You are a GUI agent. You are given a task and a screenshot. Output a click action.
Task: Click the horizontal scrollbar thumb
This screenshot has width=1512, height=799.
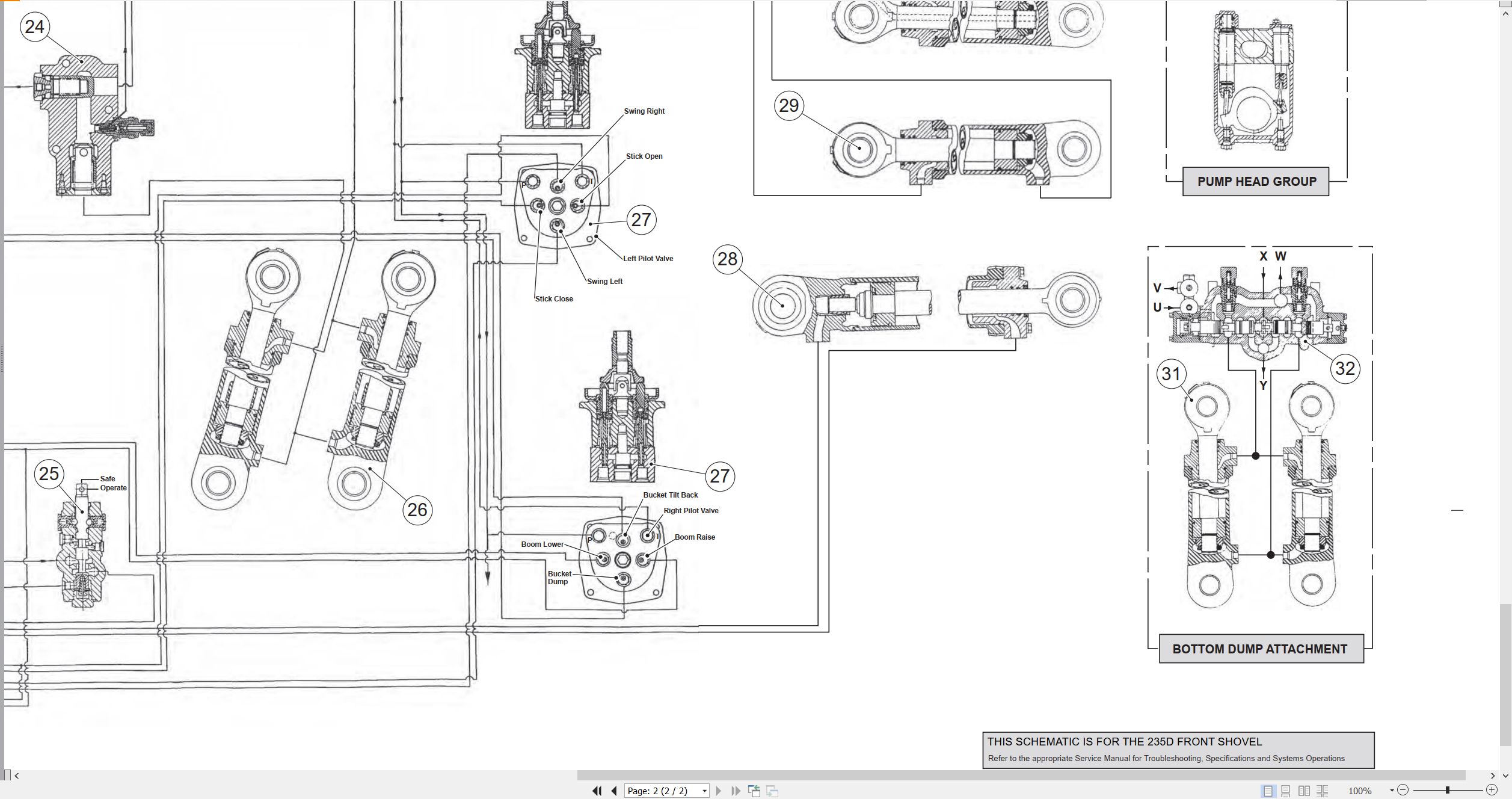point(1021,776)
